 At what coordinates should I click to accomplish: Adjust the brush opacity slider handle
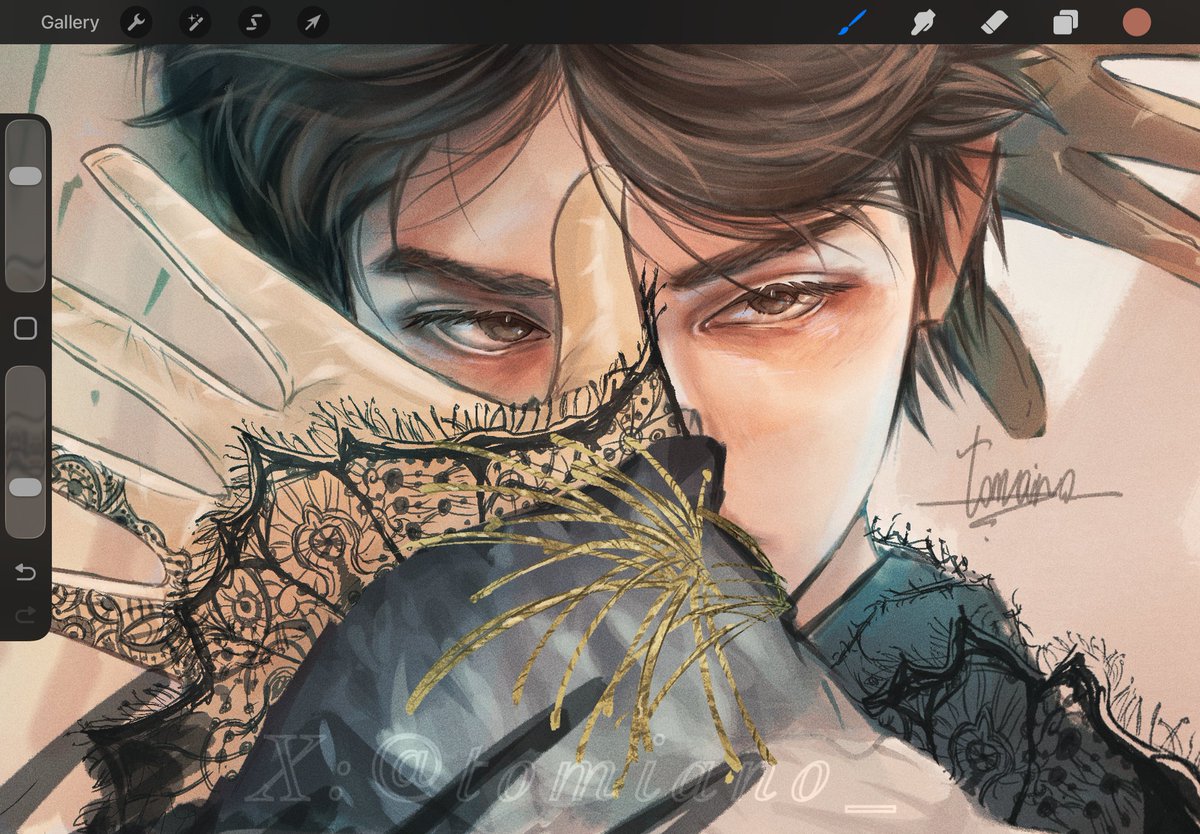coord(25,487)
